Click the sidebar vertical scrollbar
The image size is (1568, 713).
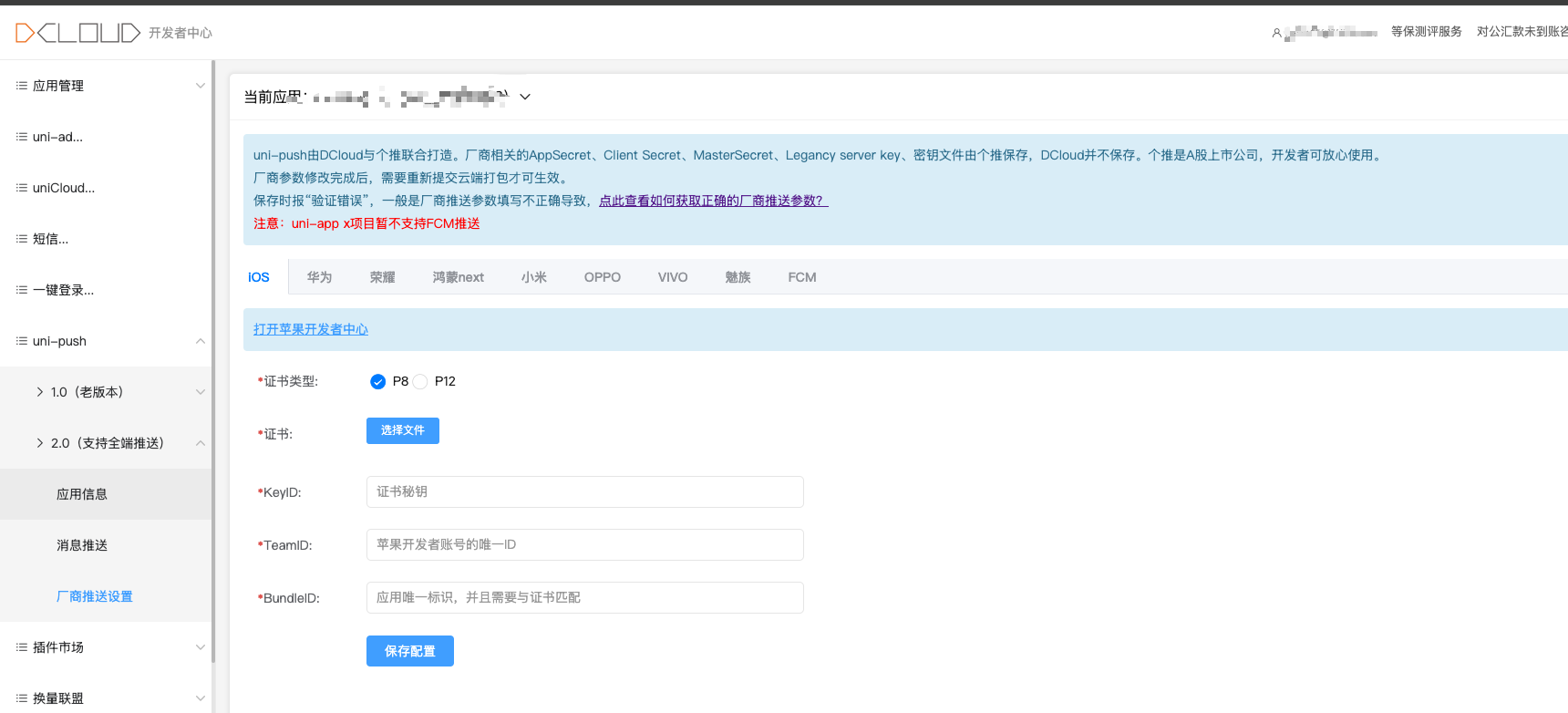click(x=213, y=361)
